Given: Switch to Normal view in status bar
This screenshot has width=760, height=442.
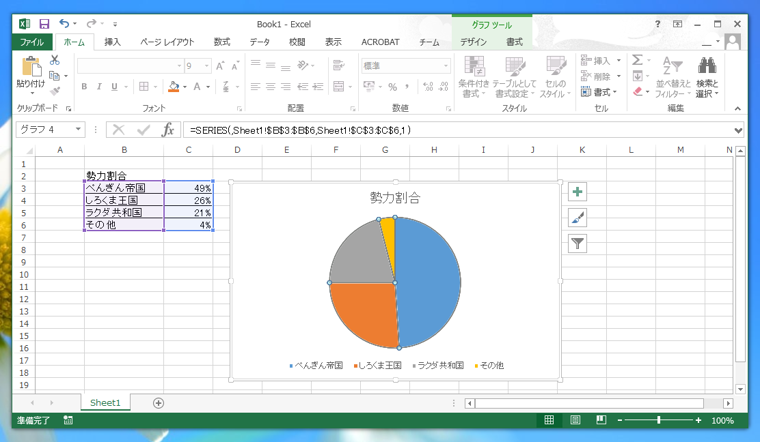Looking at the screenshot, I should click(549, 420).
